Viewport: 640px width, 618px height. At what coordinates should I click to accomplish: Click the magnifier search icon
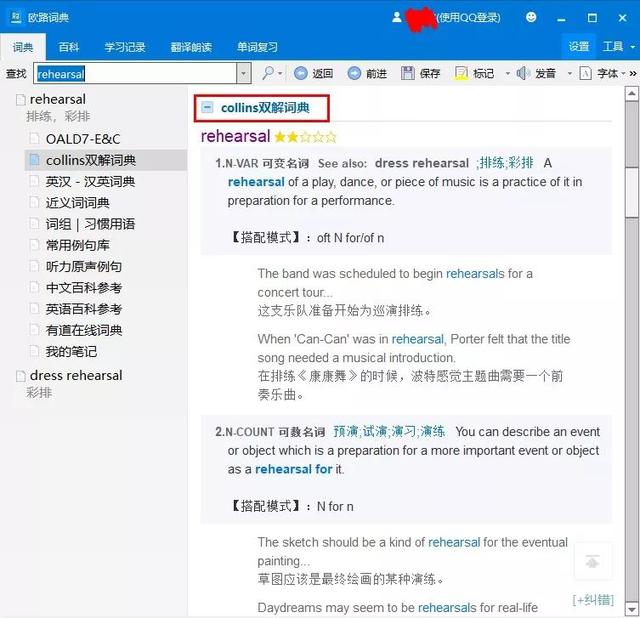[268, 73]
